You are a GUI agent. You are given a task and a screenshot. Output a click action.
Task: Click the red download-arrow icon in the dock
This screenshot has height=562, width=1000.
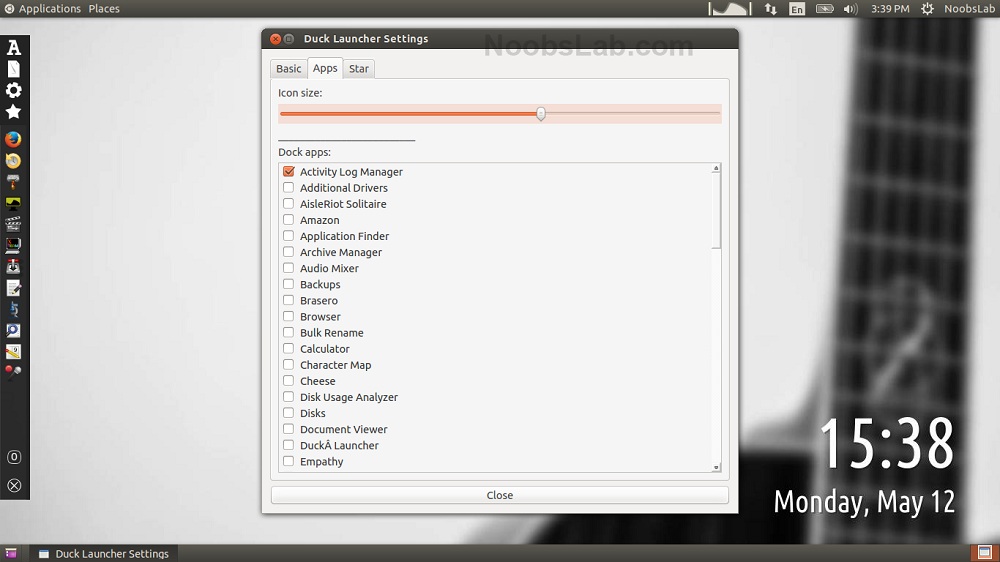pyautogui.click(x=13, y=267)
